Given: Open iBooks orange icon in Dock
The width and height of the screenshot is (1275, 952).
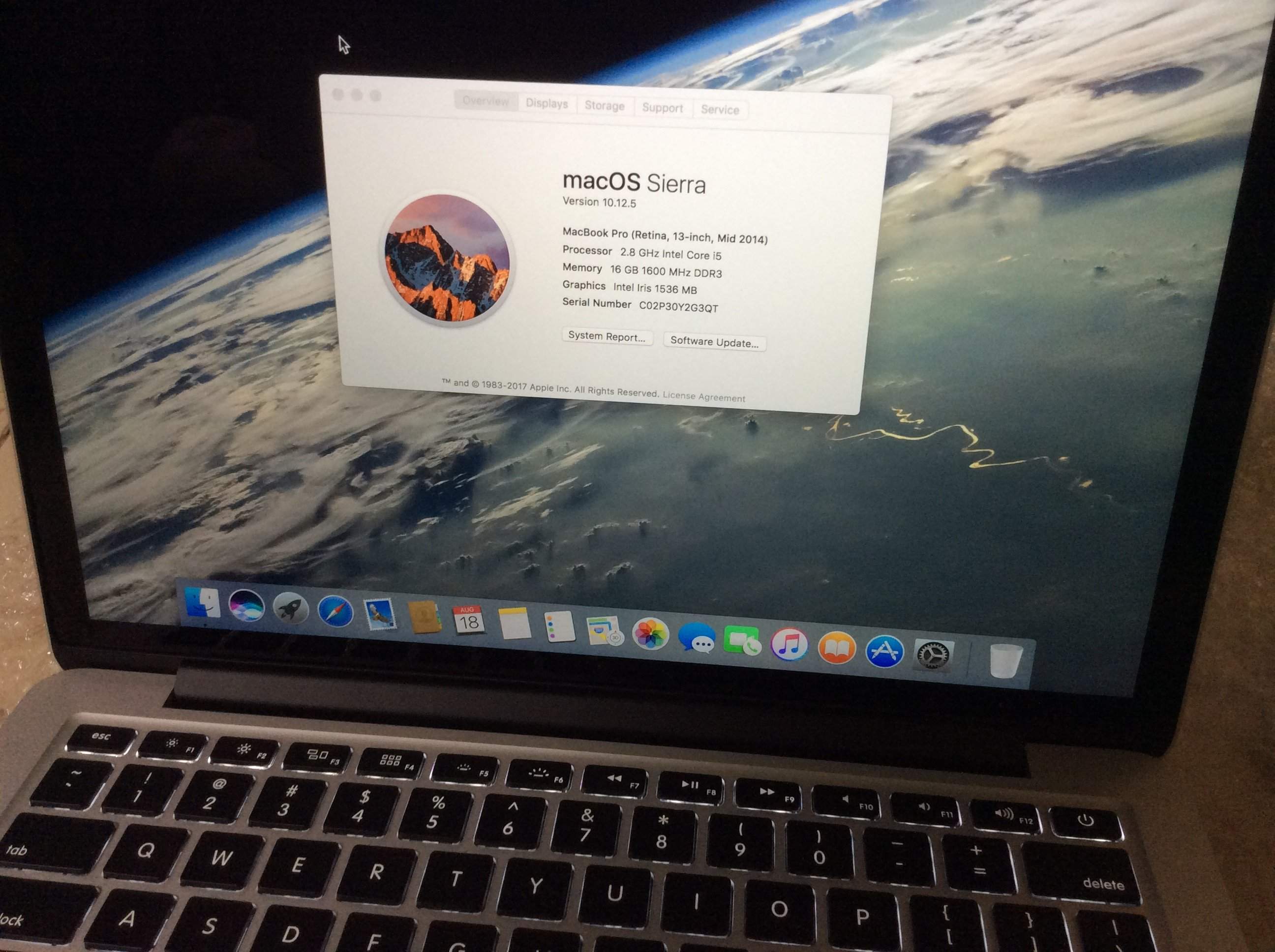Looking at the screenshot, I should [836, 648].
